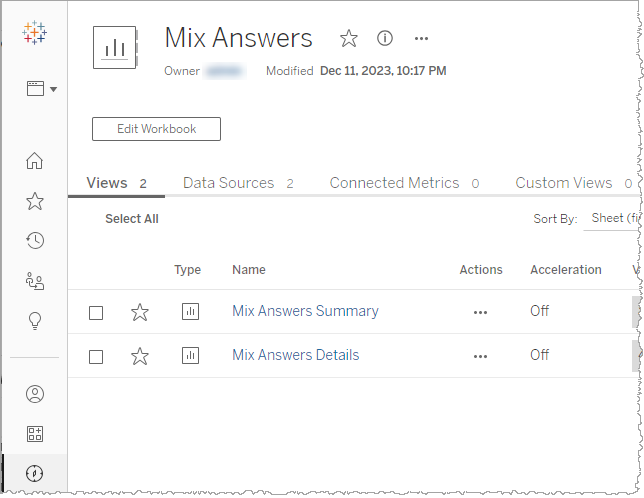The image size is (644, 498).
Task: Open Explore compass icon in sidebar
Action: 34,473
